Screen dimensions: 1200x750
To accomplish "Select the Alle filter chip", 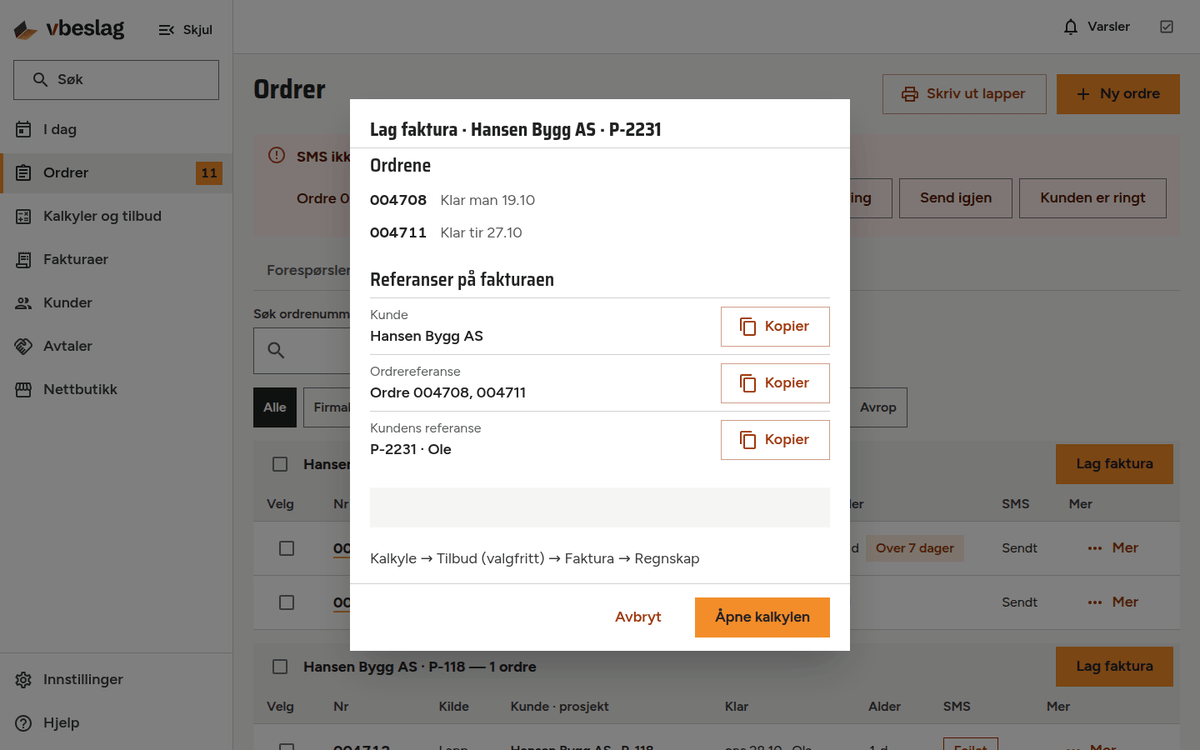I will (275, 407).
